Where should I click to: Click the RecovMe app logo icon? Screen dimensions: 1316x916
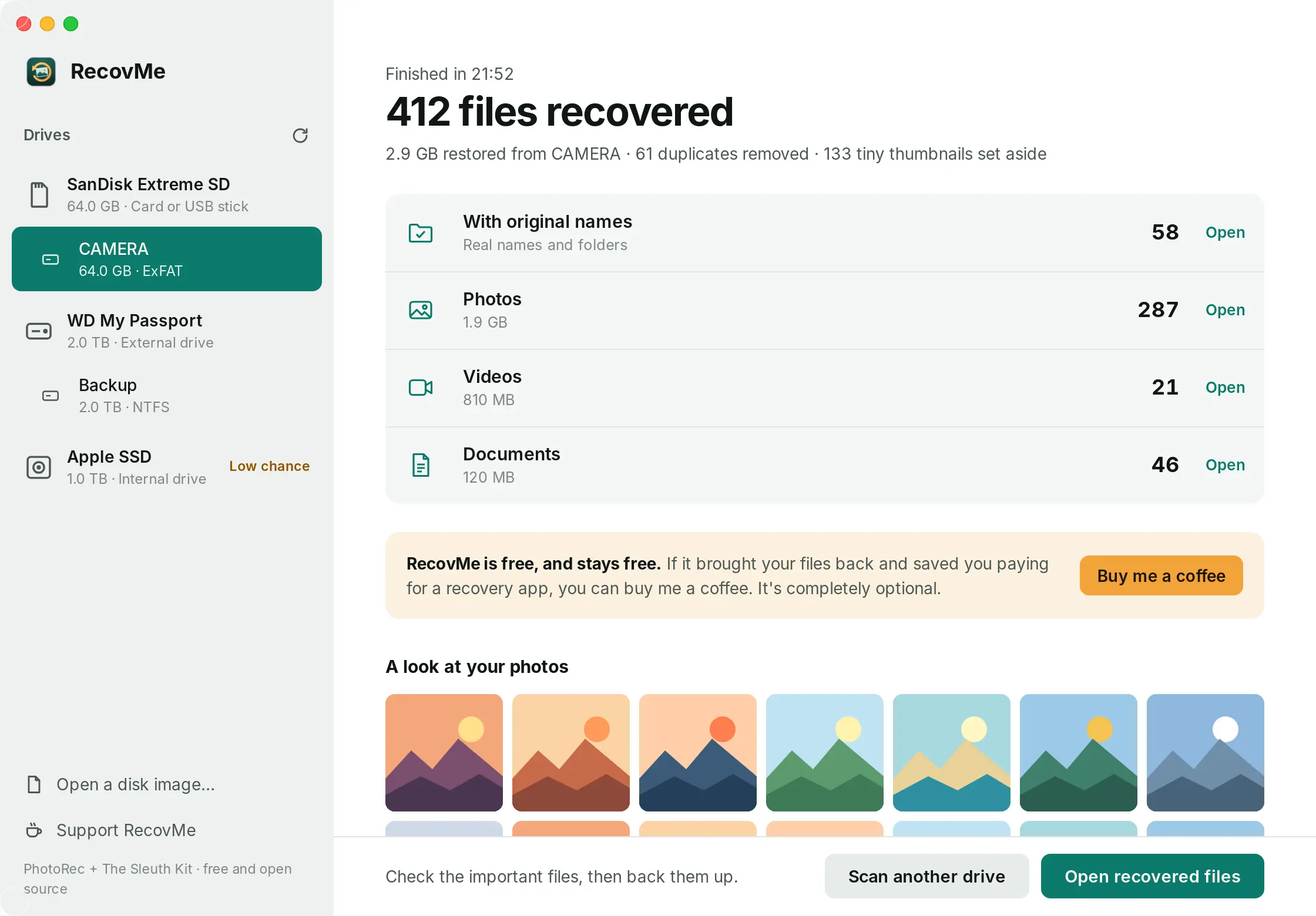coord(41,72)
